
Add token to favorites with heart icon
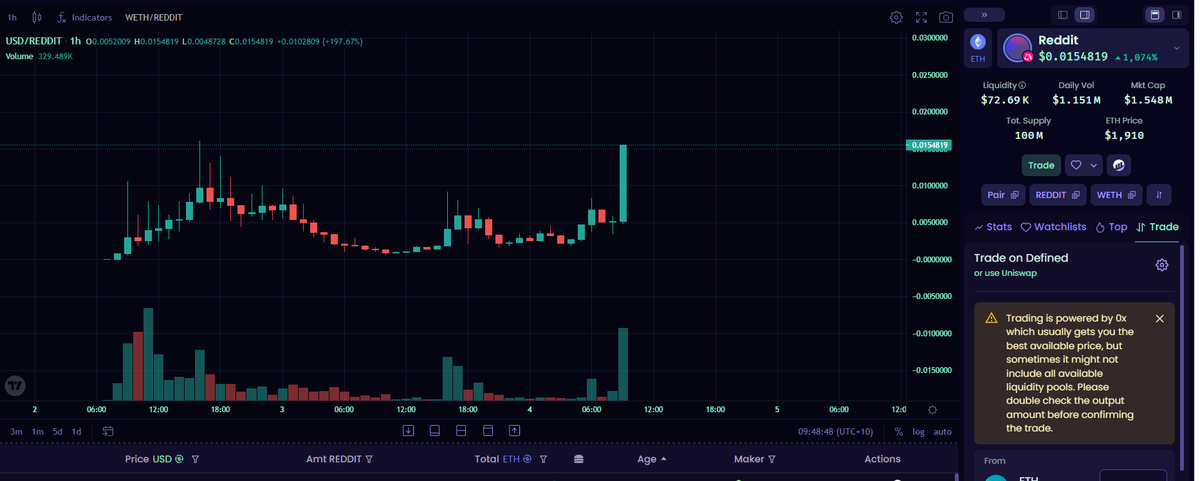coord(1076,165)
